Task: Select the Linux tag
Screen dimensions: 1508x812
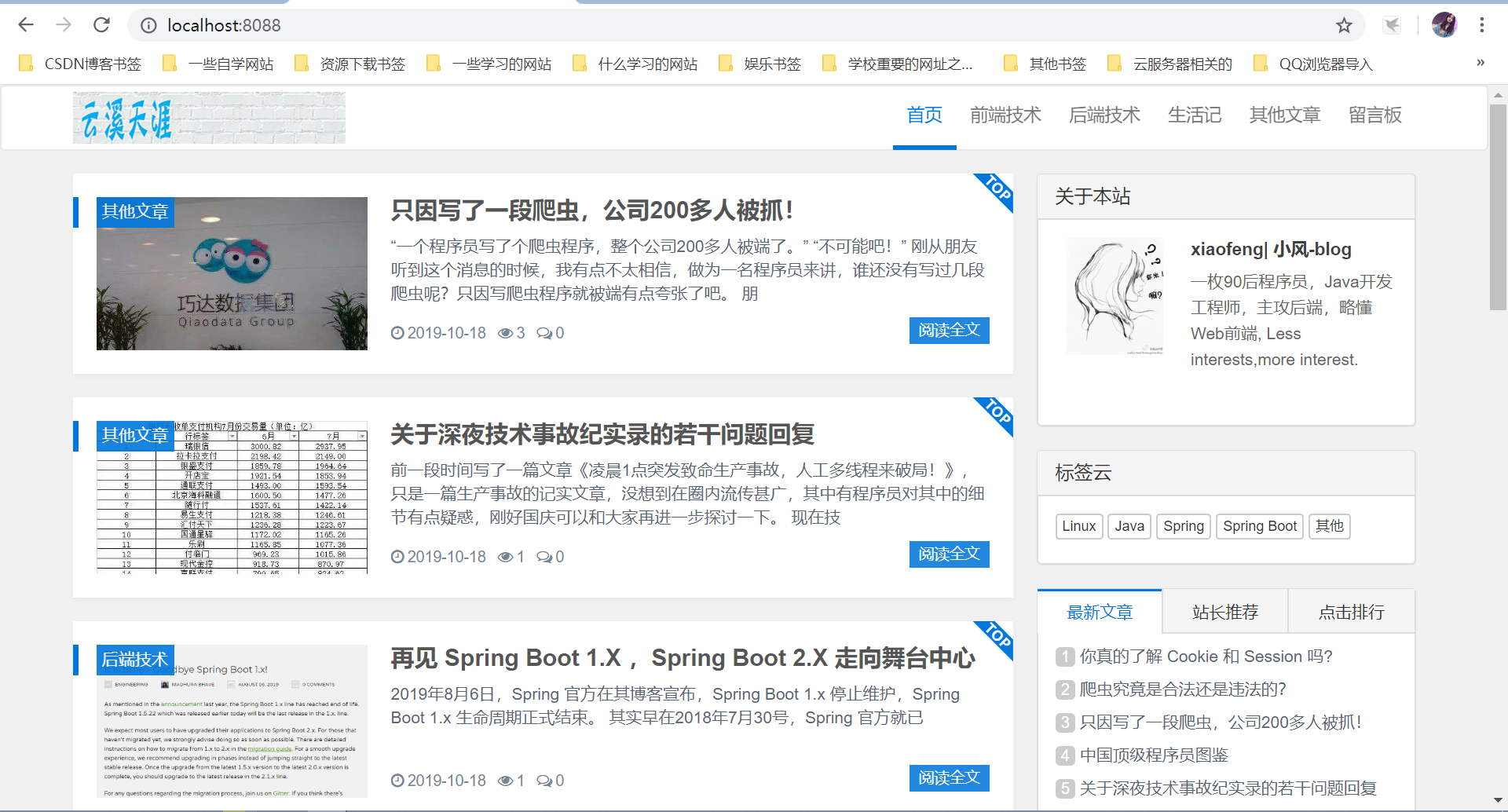Action: [1079, 526]
